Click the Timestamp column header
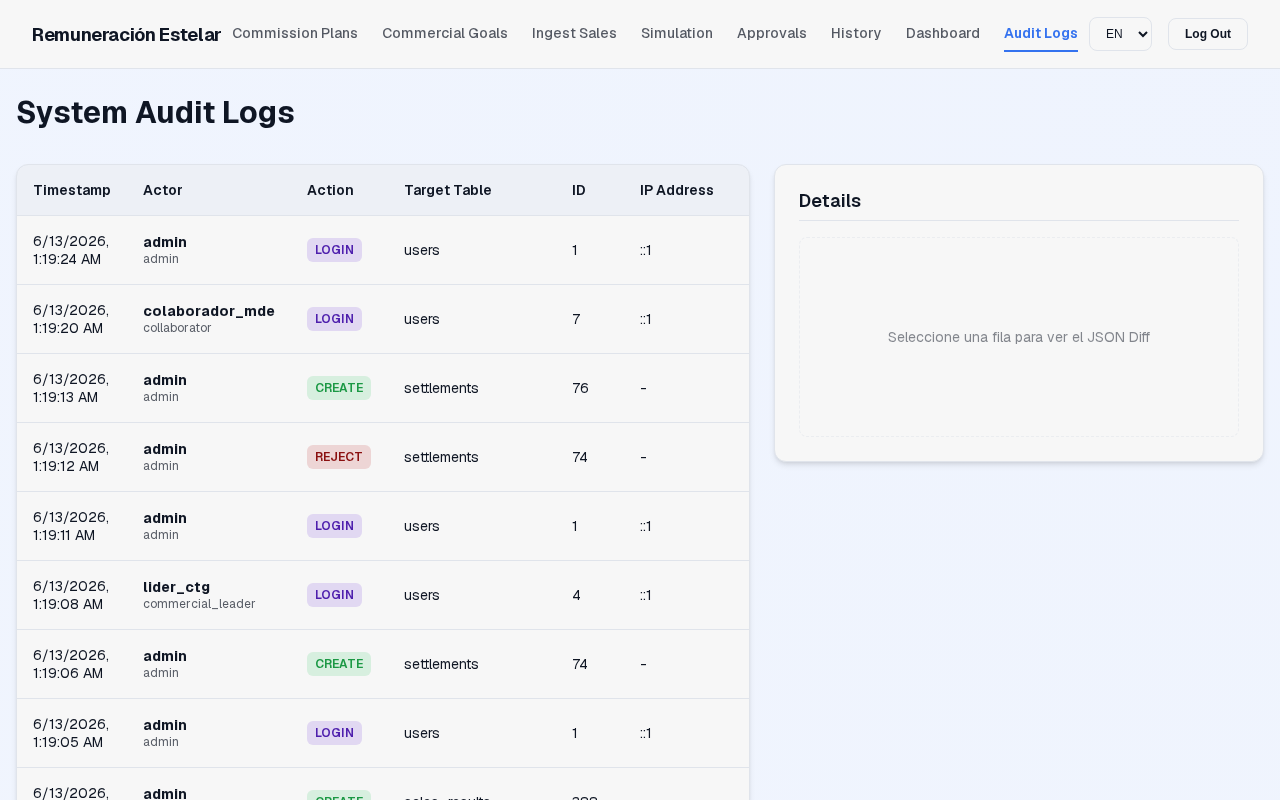The width and height of the screenshot is (1280, 800). point(72,190)
